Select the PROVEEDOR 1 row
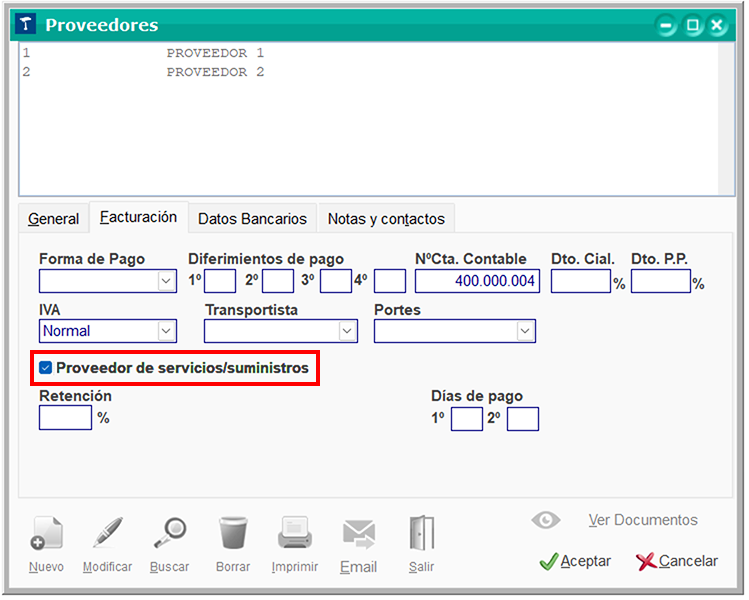The height and width of the screenshot is (600, 749). 369,53
